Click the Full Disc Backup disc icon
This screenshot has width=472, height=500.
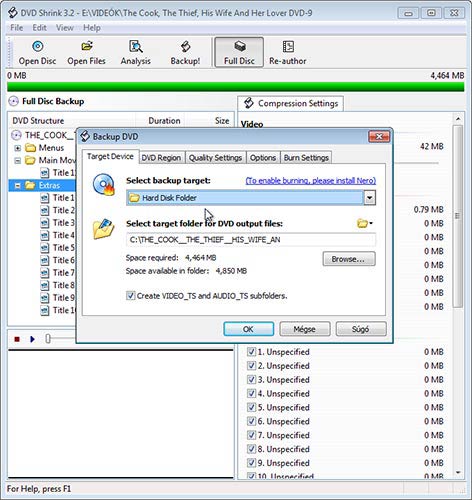[x=13, y=101]
